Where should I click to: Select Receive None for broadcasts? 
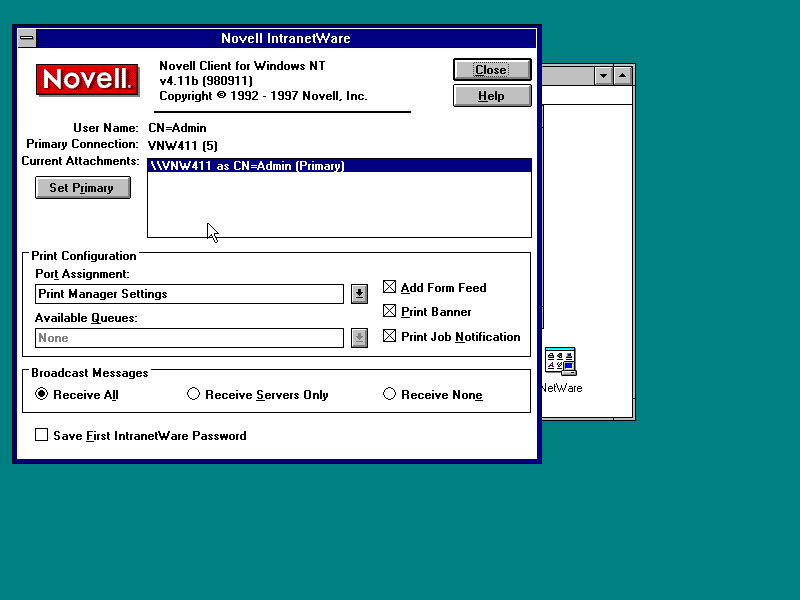389,394
